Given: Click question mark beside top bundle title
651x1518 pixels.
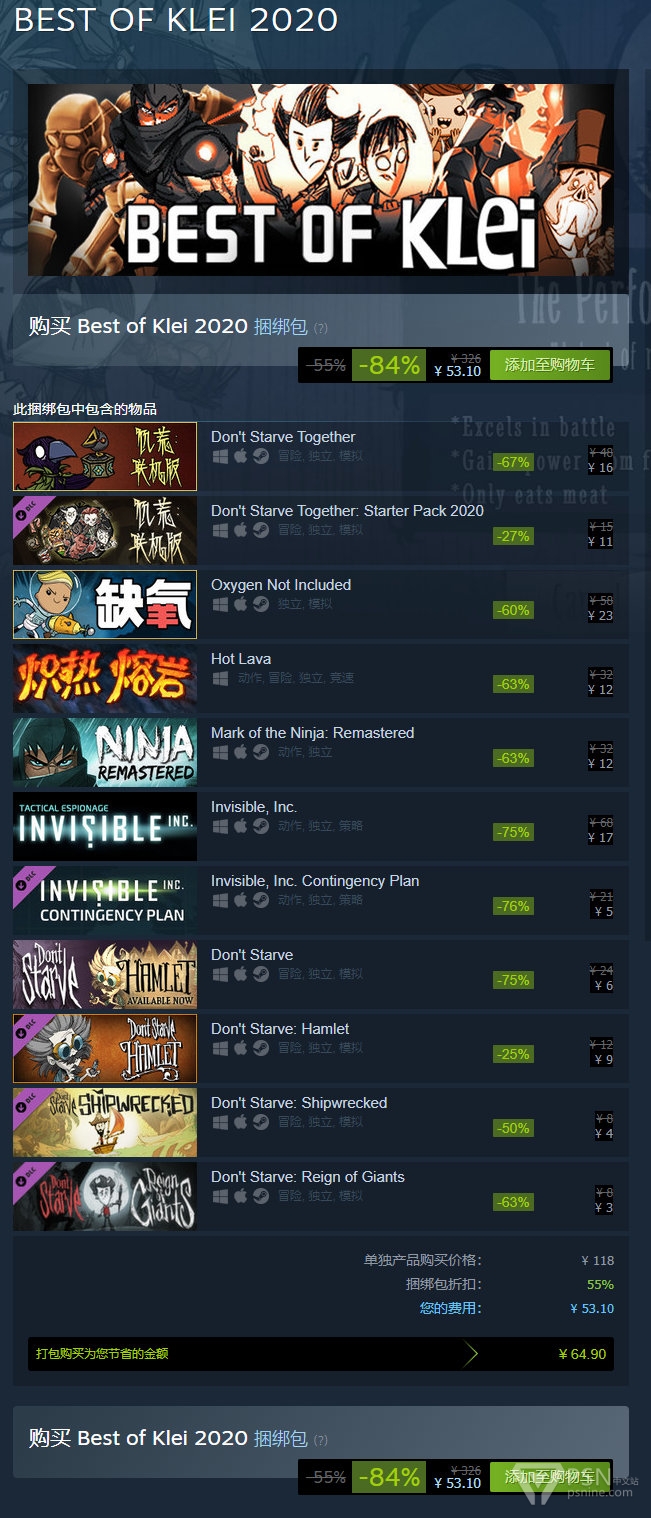Looking at the screenshot, I should tap(320, 328).
